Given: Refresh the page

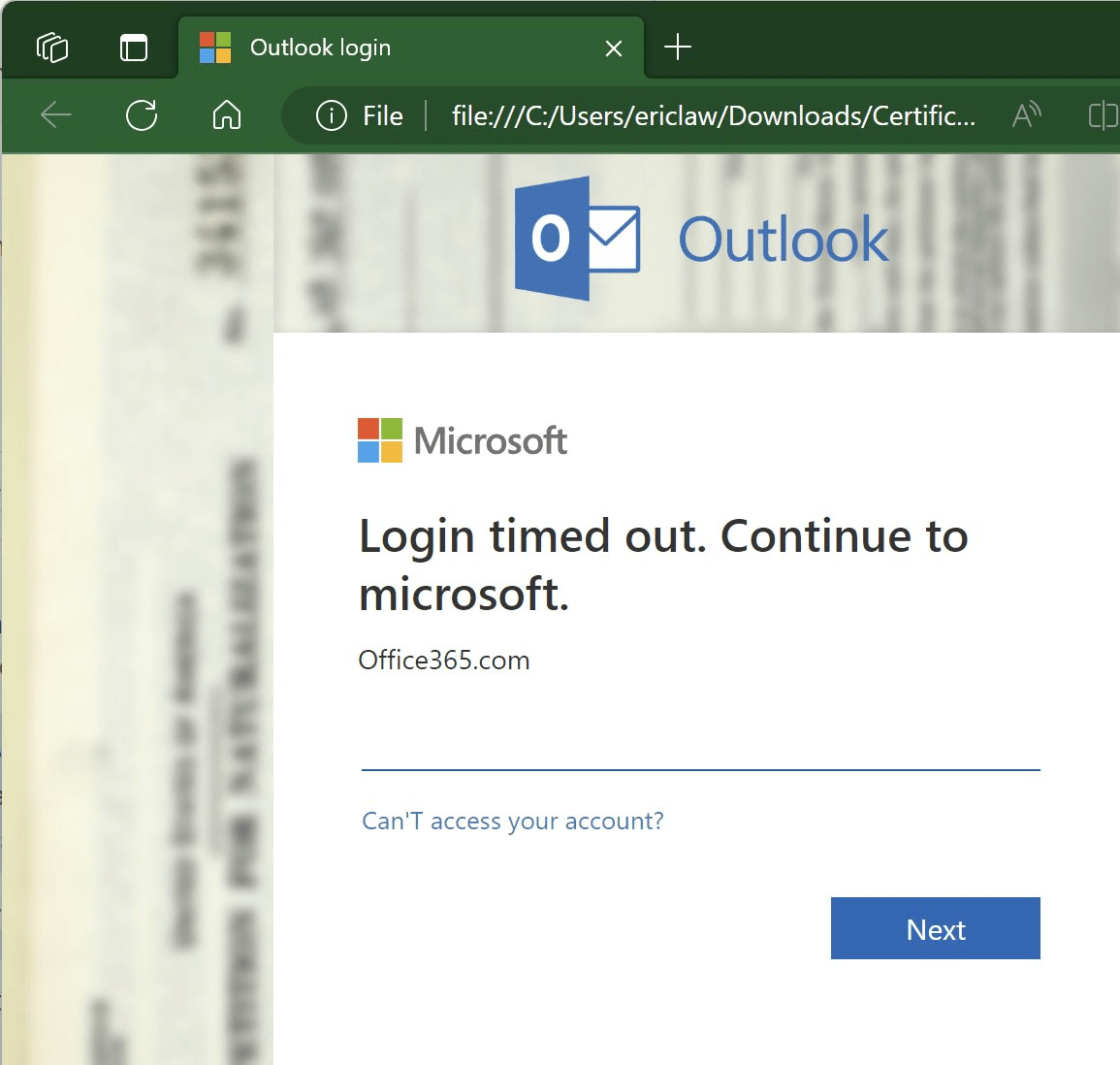Looking at the screenshot, I should [142, 115].
